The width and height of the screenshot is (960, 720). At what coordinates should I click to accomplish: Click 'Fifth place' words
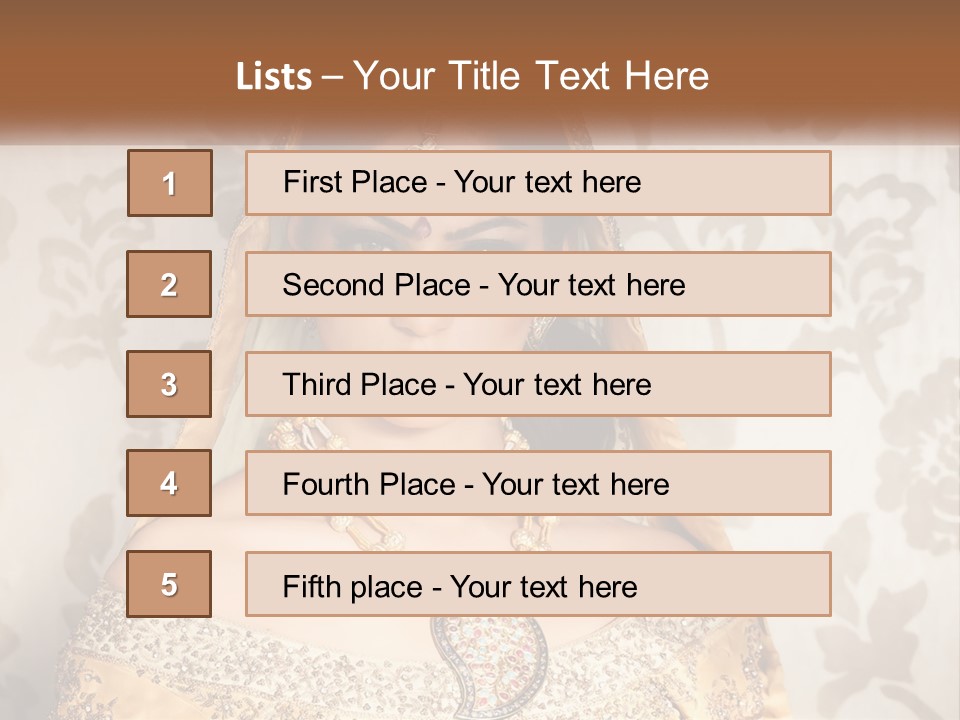tap(353, 587)
